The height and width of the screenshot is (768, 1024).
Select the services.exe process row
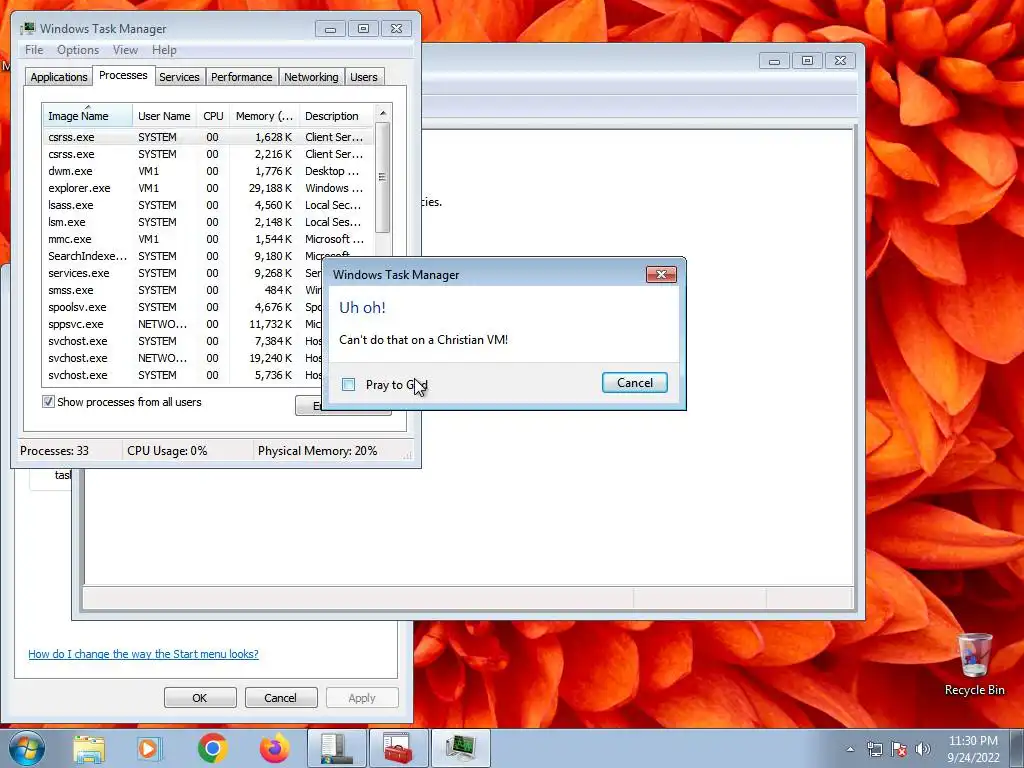pyautogui.click(x=183, y=273)
